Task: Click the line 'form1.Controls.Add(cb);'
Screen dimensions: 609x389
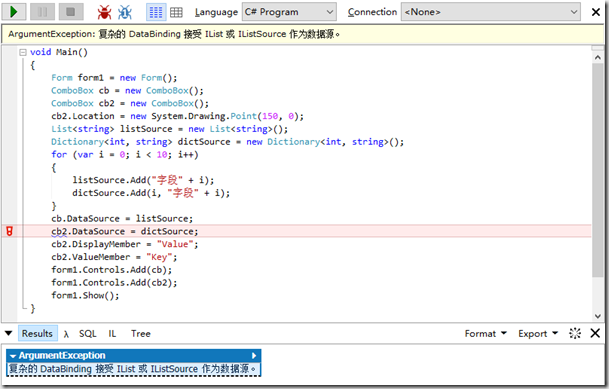Action: coord(111,270)
